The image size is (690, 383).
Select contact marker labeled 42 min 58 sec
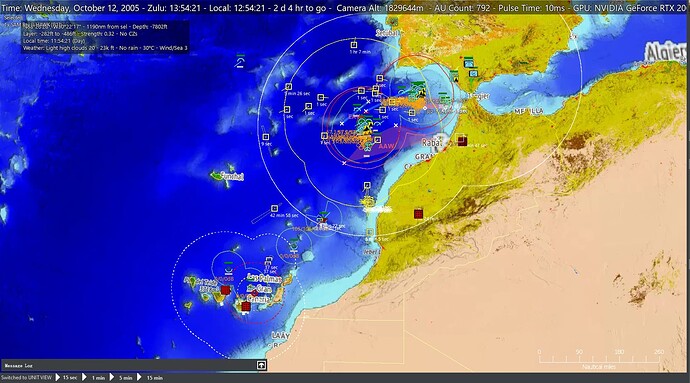point(274,208)
